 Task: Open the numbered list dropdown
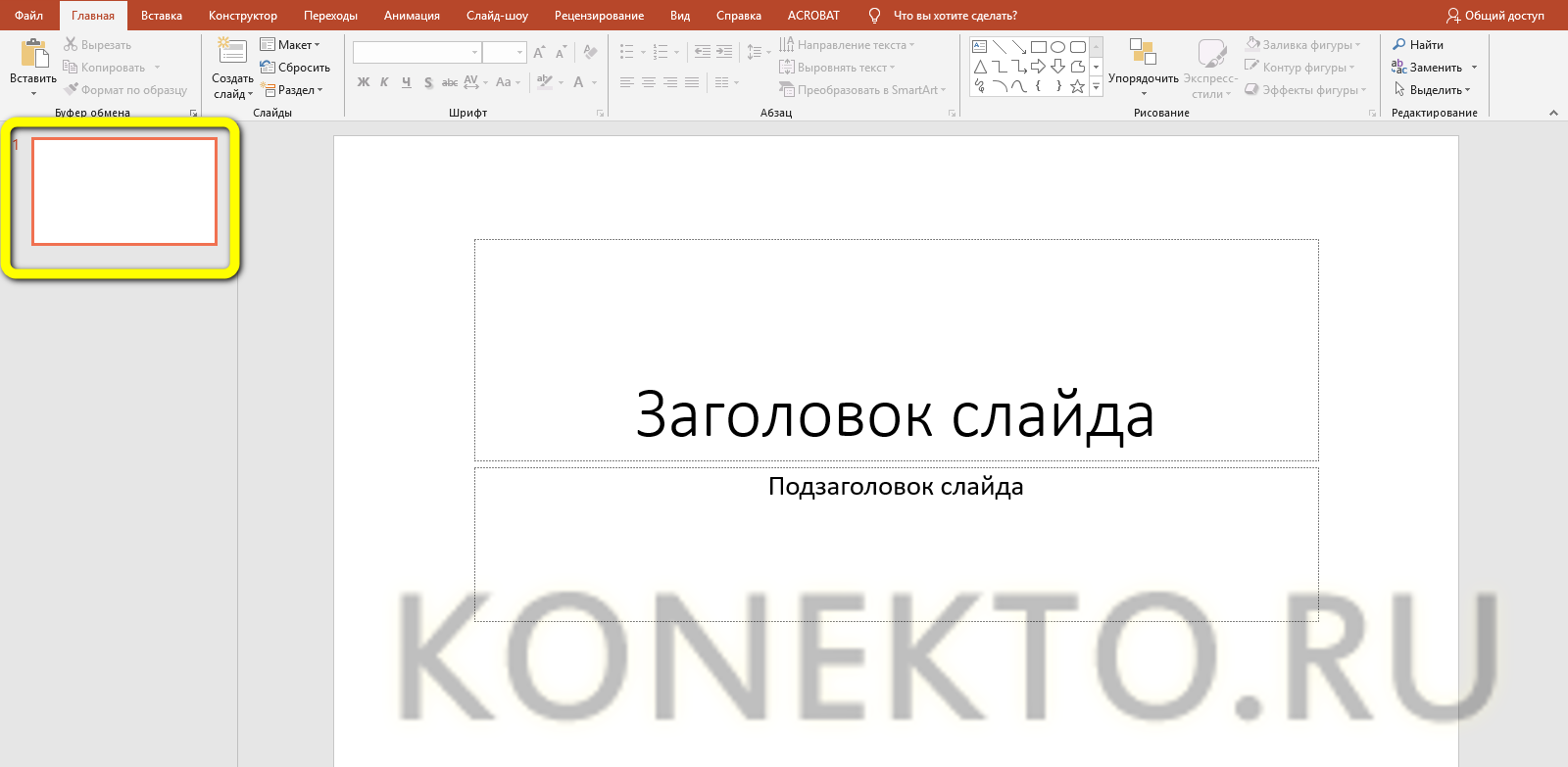pyautogui.click(x=676, y=52)
